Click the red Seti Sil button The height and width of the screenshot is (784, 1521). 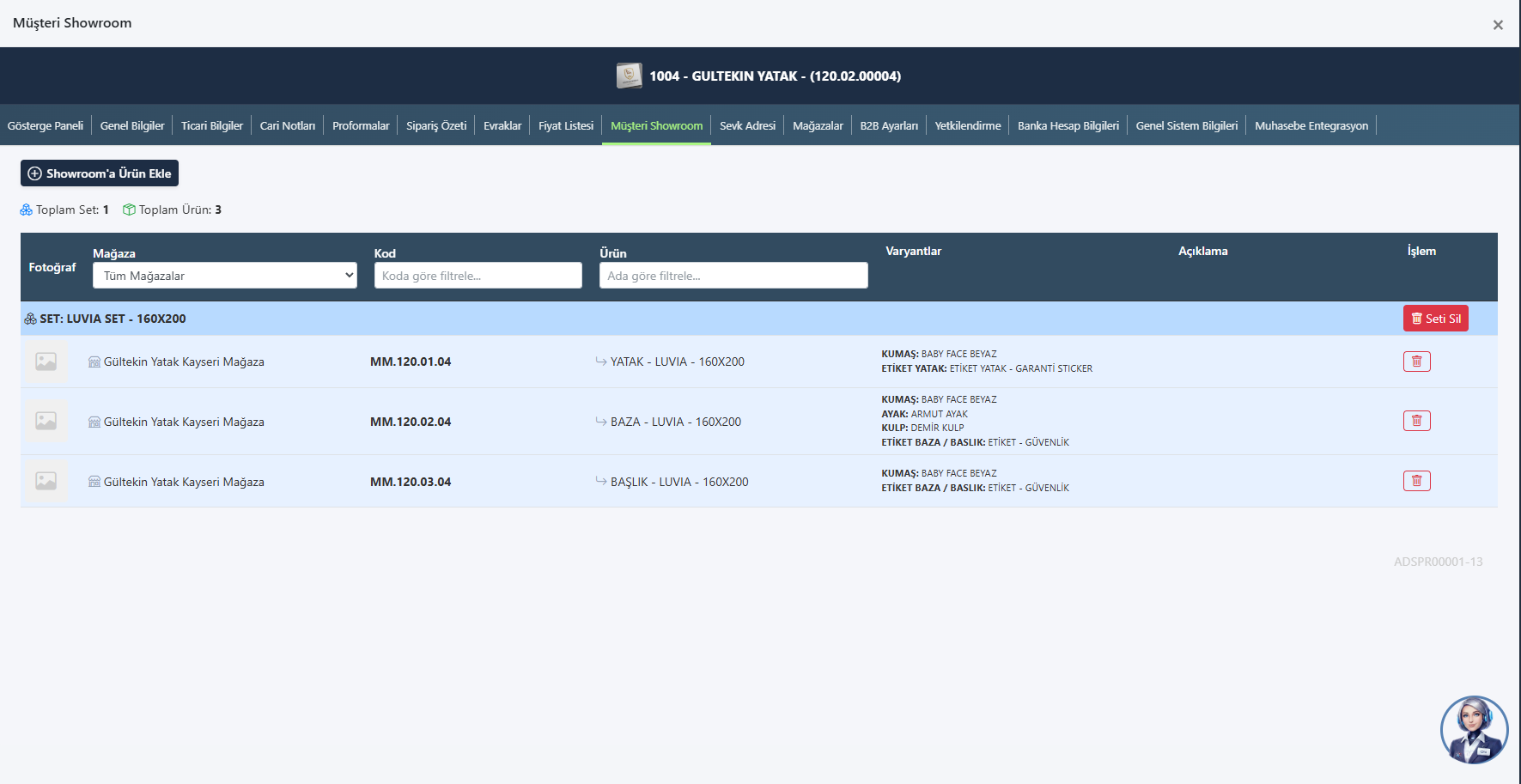tap(1435, 319)
